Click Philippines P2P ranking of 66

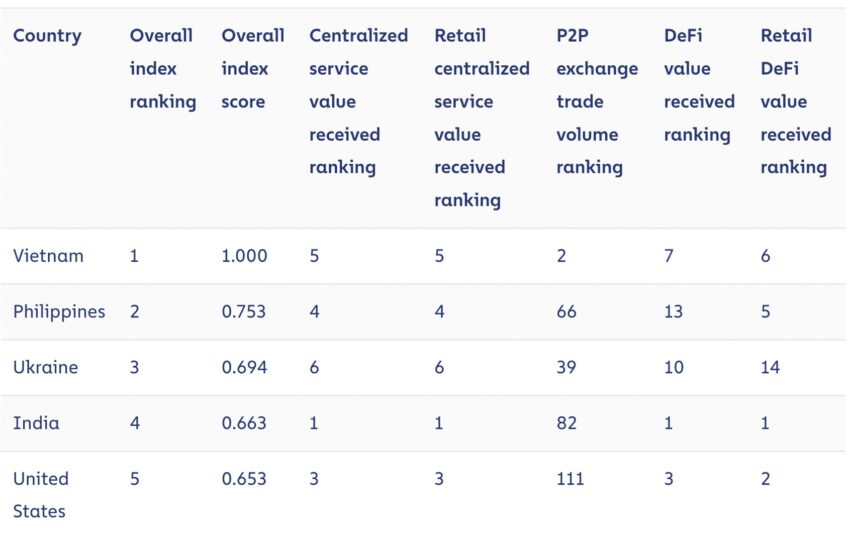pos(566,312)
